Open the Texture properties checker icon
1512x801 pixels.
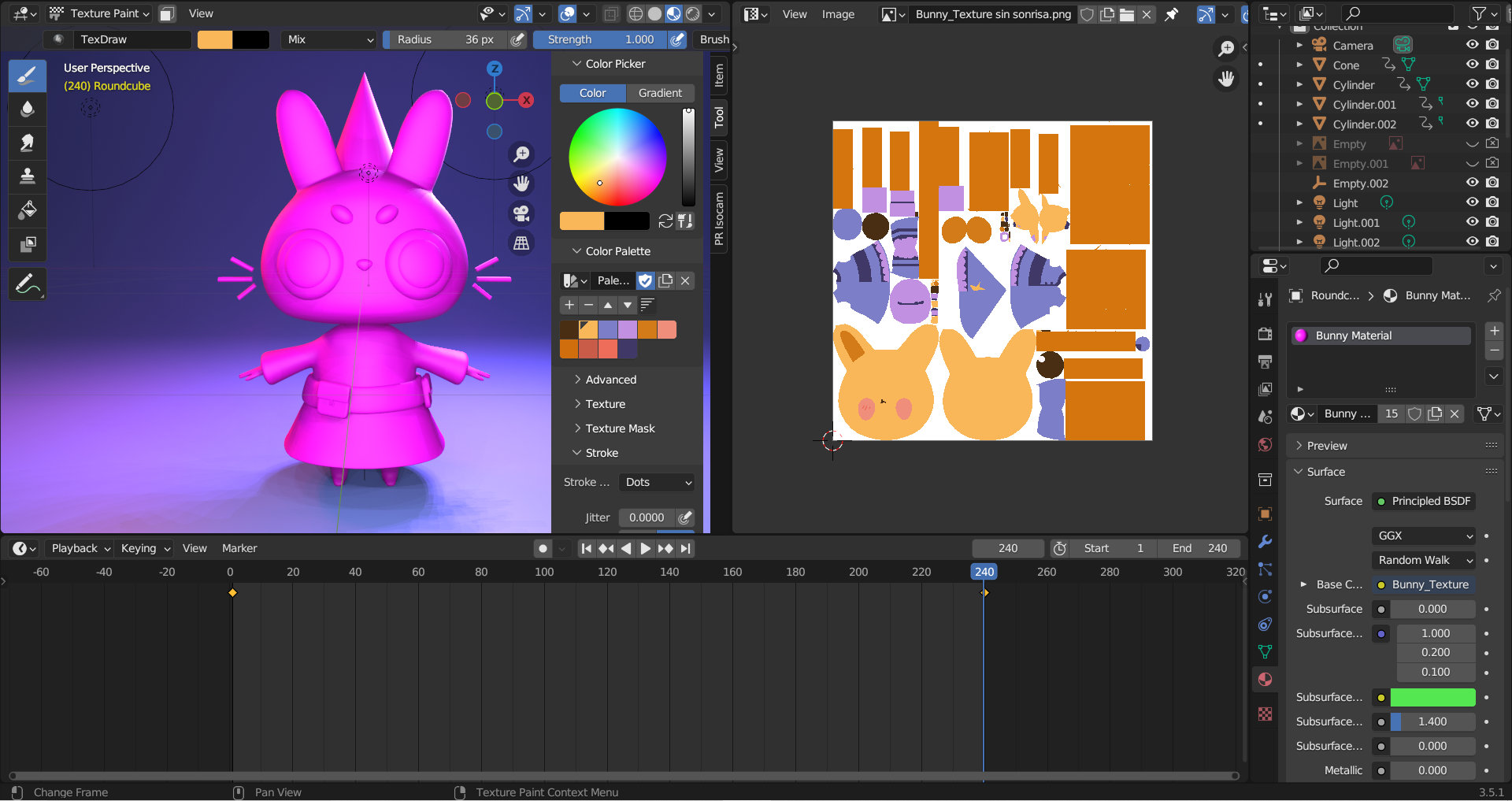[x=1266, y=714]
